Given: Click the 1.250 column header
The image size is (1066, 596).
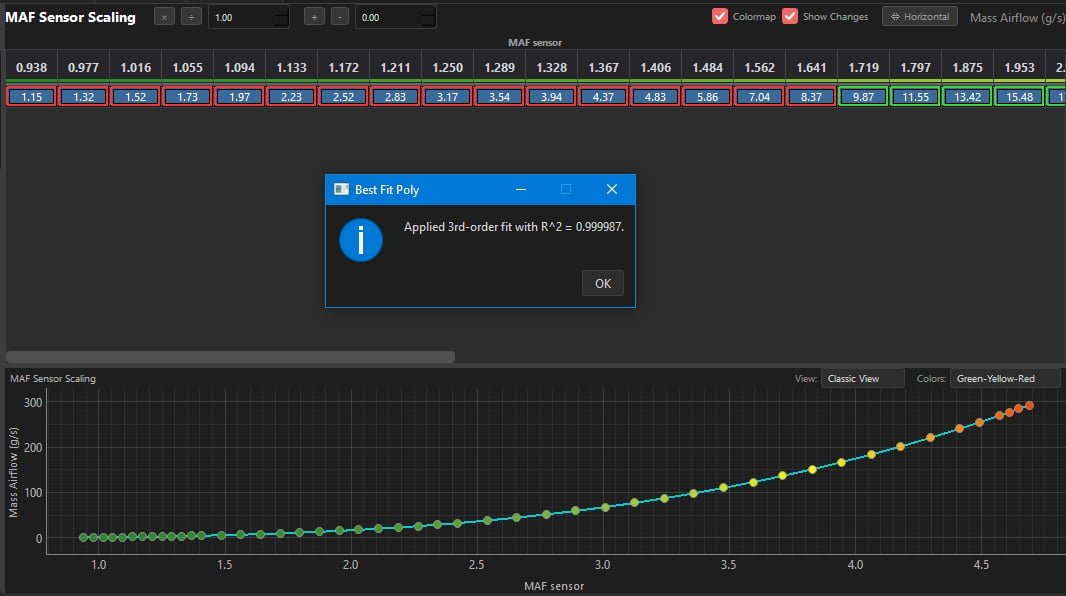Looking at the screenshot, I should pyautogui.click(x=447, y=67).
